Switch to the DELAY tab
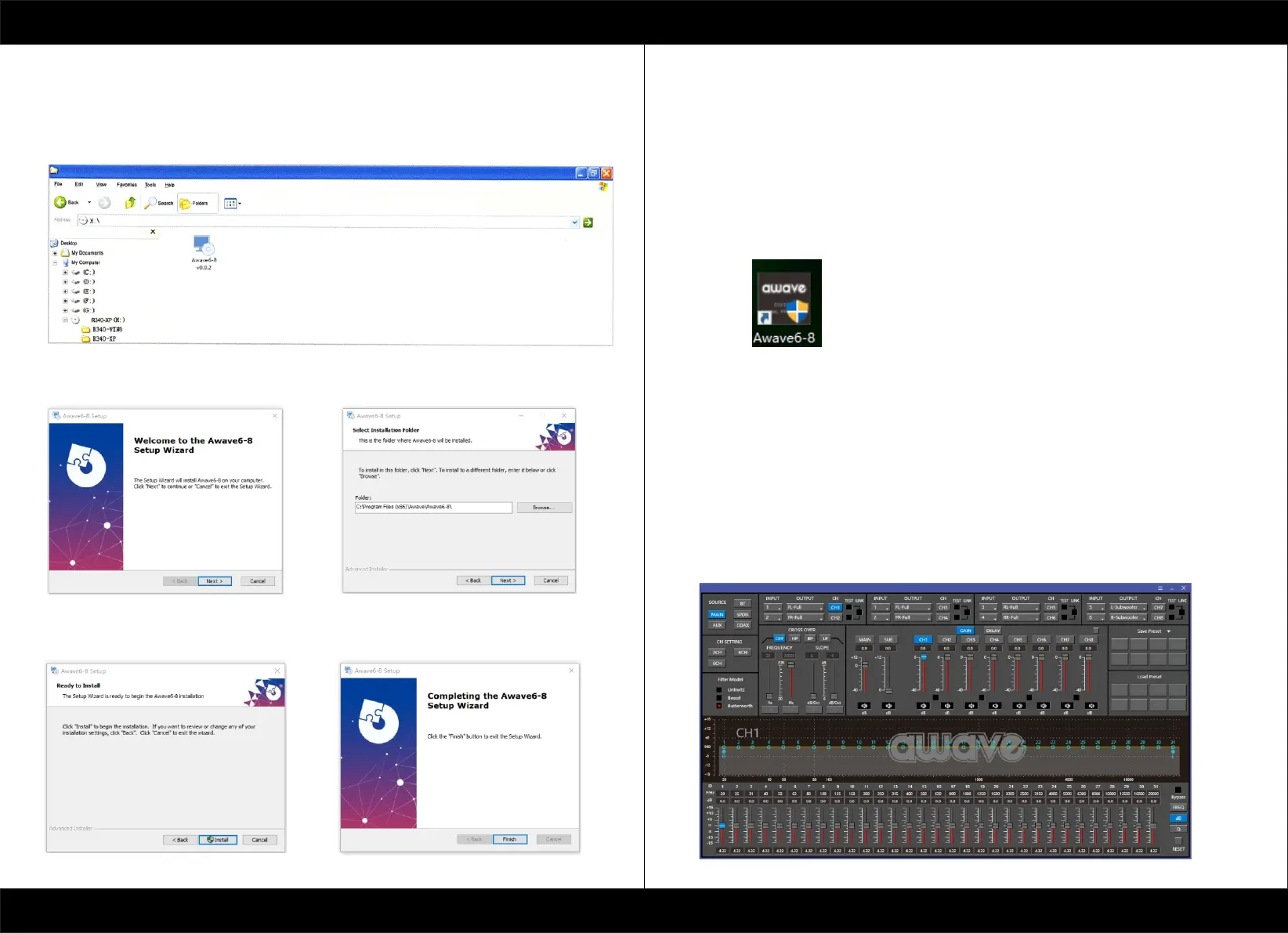The height and width of the screenshot is (933, 1288). [x=993, y=631]
